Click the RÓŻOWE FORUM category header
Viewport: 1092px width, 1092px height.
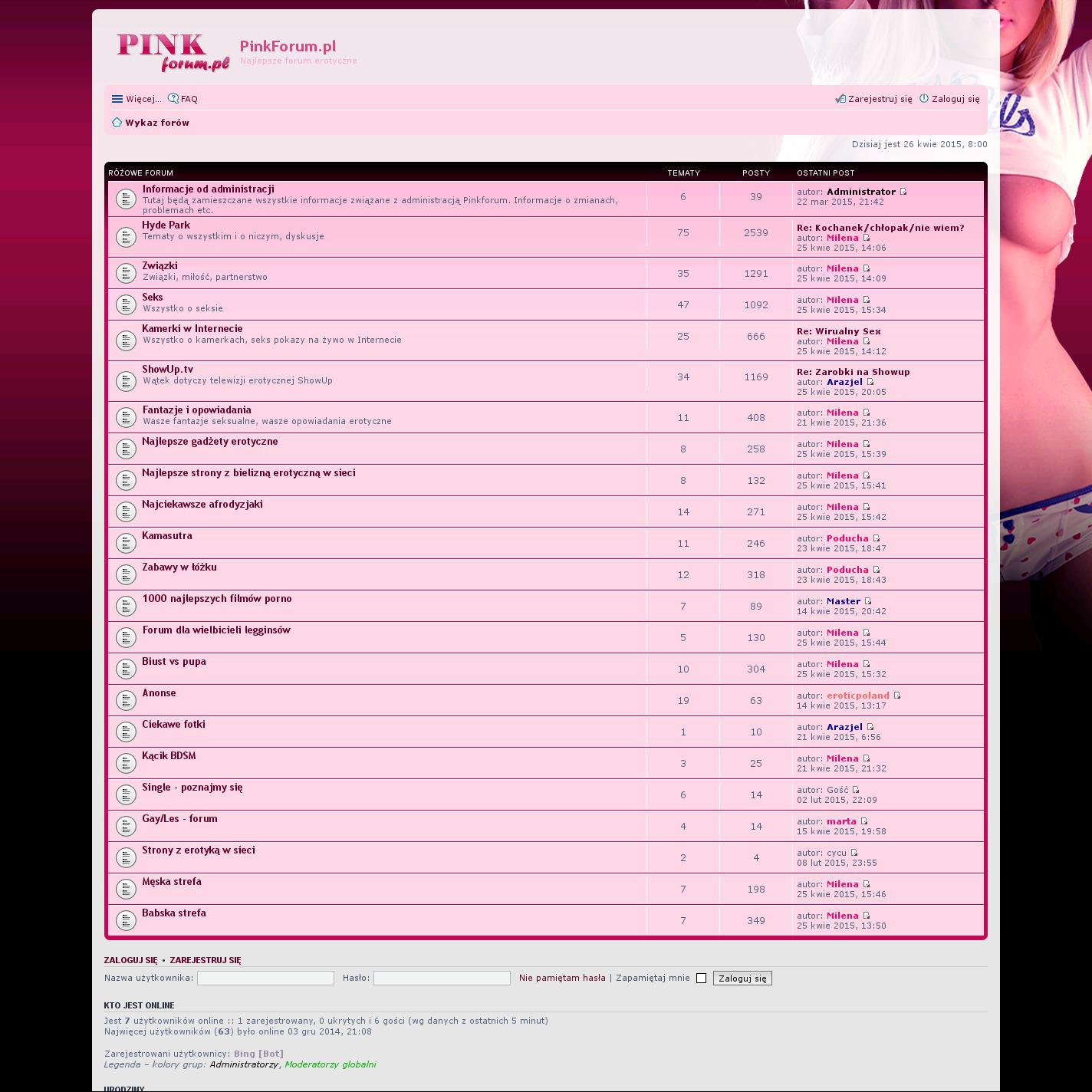point(140,173)
